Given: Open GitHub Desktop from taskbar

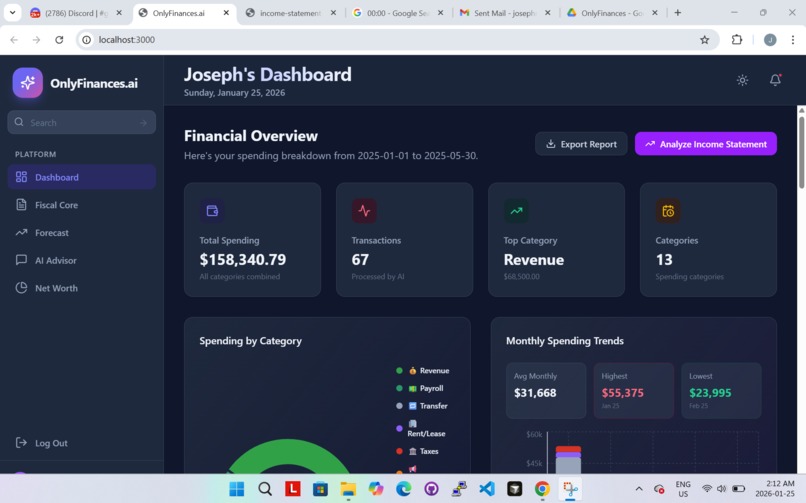Looking at the screenshot, I should click(x=431, y=489).
